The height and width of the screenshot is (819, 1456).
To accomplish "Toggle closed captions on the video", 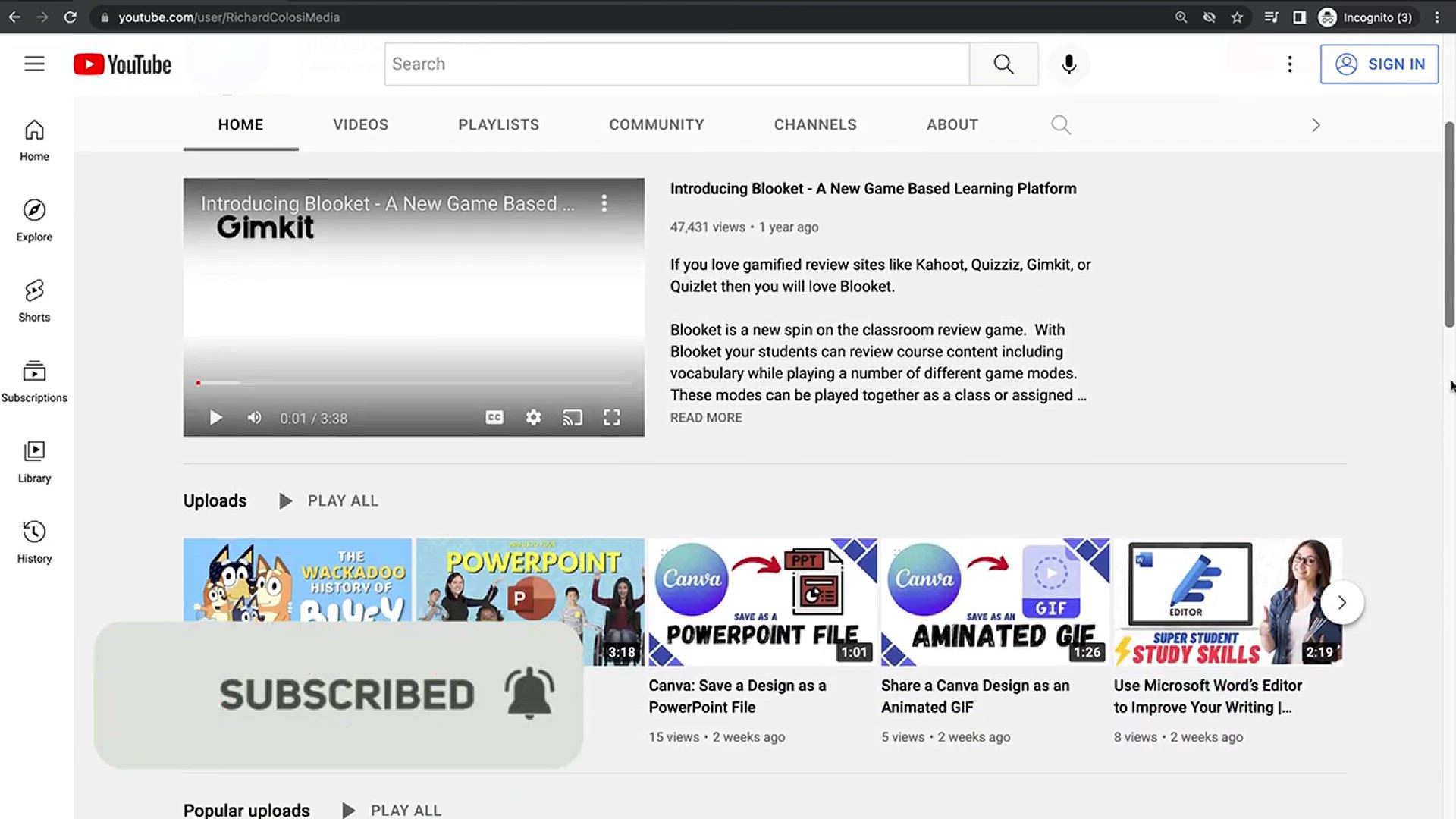I will 494,417.
